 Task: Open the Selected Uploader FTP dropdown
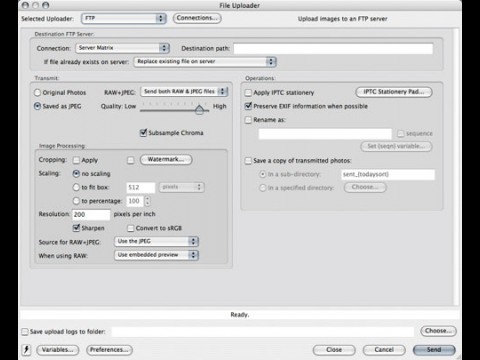click(124, 18)
